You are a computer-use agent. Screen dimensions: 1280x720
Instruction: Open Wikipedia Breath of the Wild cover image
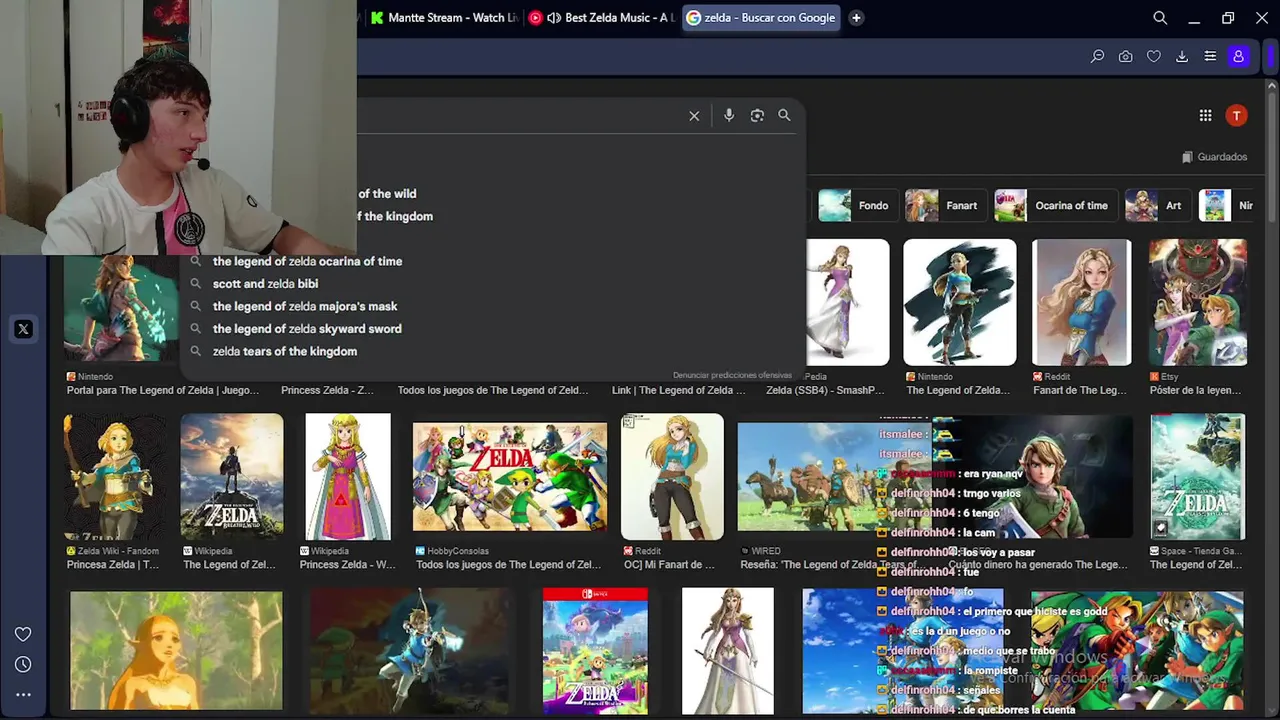(x=232, y=477)
